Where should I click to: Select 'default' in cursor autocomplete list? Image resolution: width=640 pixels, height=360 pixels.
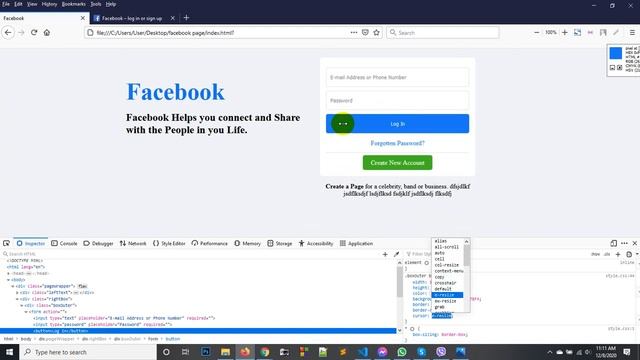(x=443, y=289)
